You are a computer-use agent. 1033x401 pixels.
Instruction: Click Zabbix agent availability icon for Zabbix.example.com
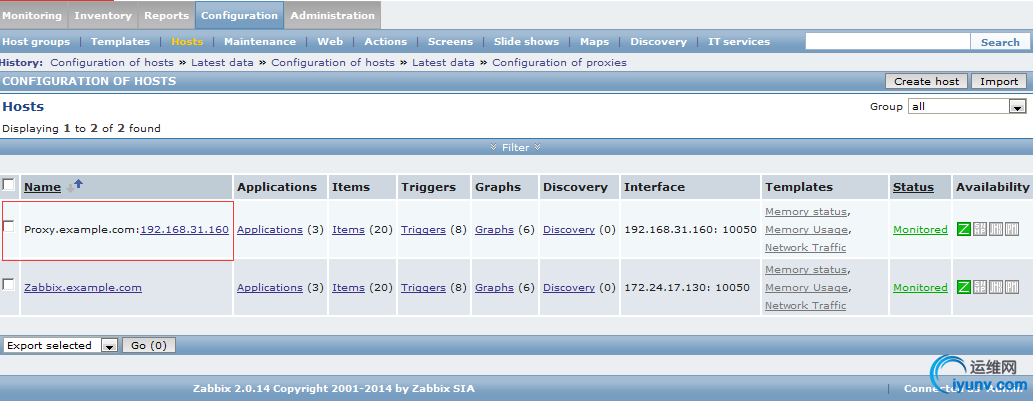(963, 287)
